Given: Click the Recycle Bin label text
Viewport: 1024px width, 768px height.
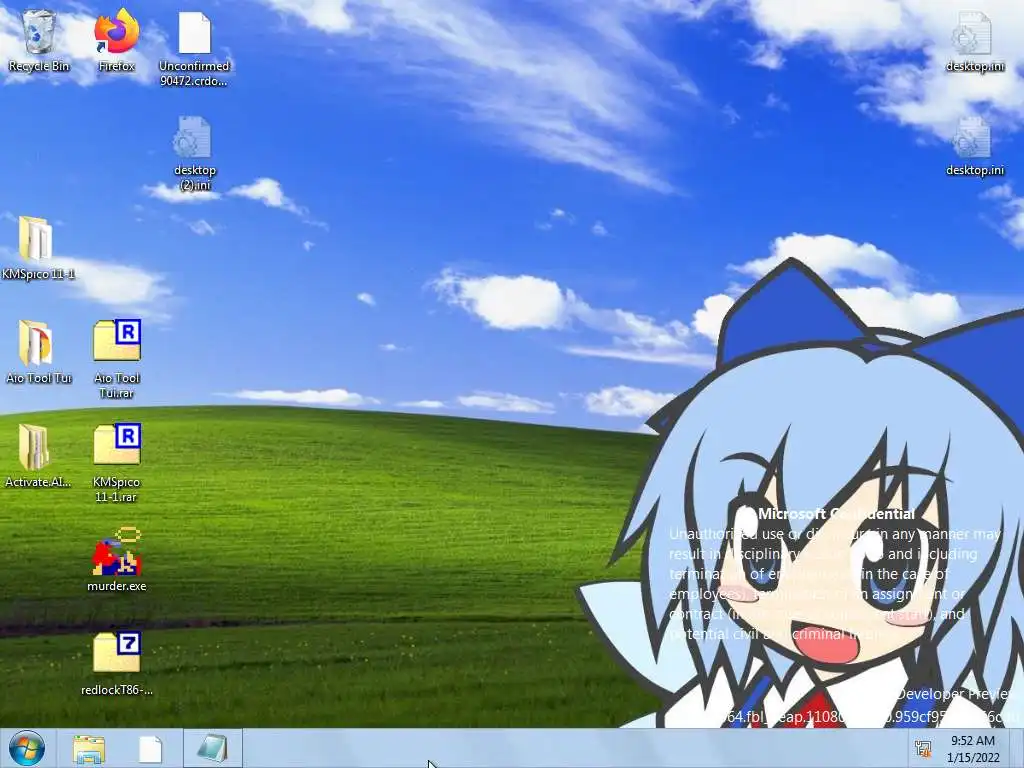Looking at the screenshot, I should [39, 66].
